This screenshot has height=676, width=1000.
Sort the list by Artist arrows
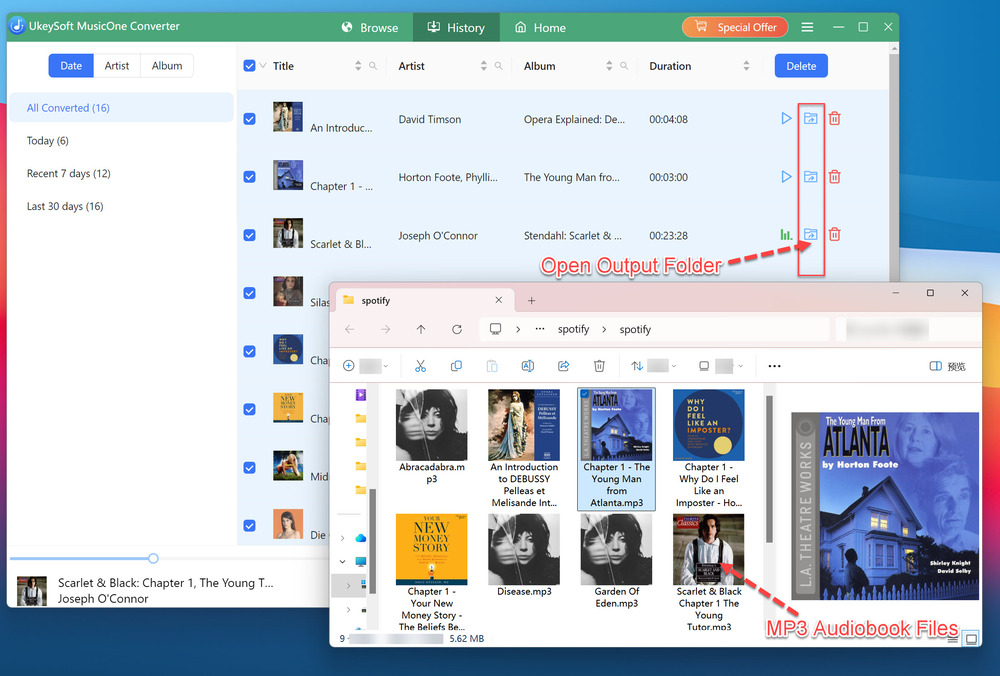pos(483,66)
